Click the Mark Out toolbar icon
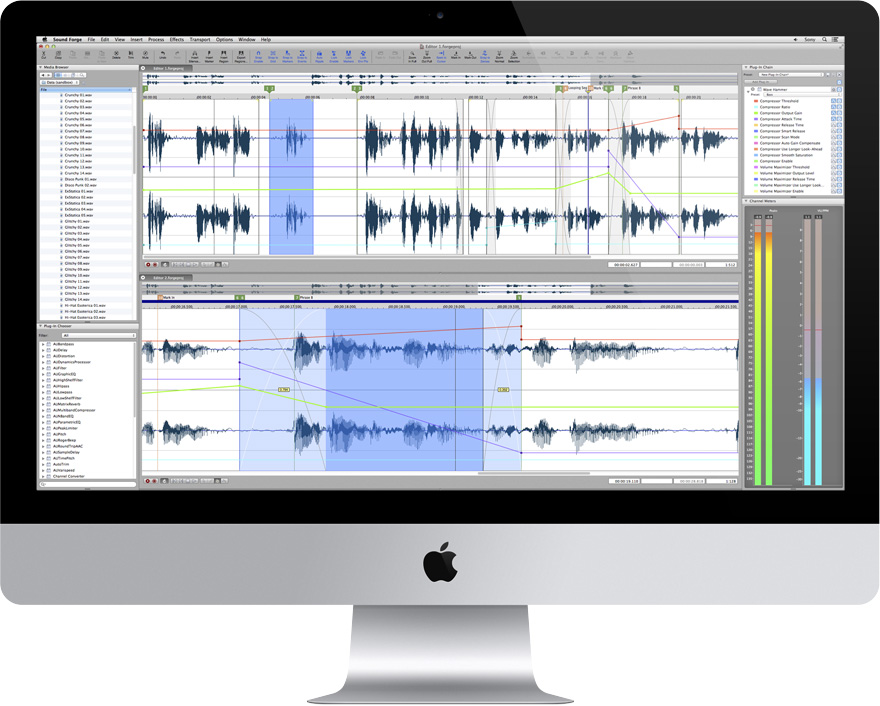Viewport: 880px width, 706px height. pyautogui.click(x=470, y=55)
